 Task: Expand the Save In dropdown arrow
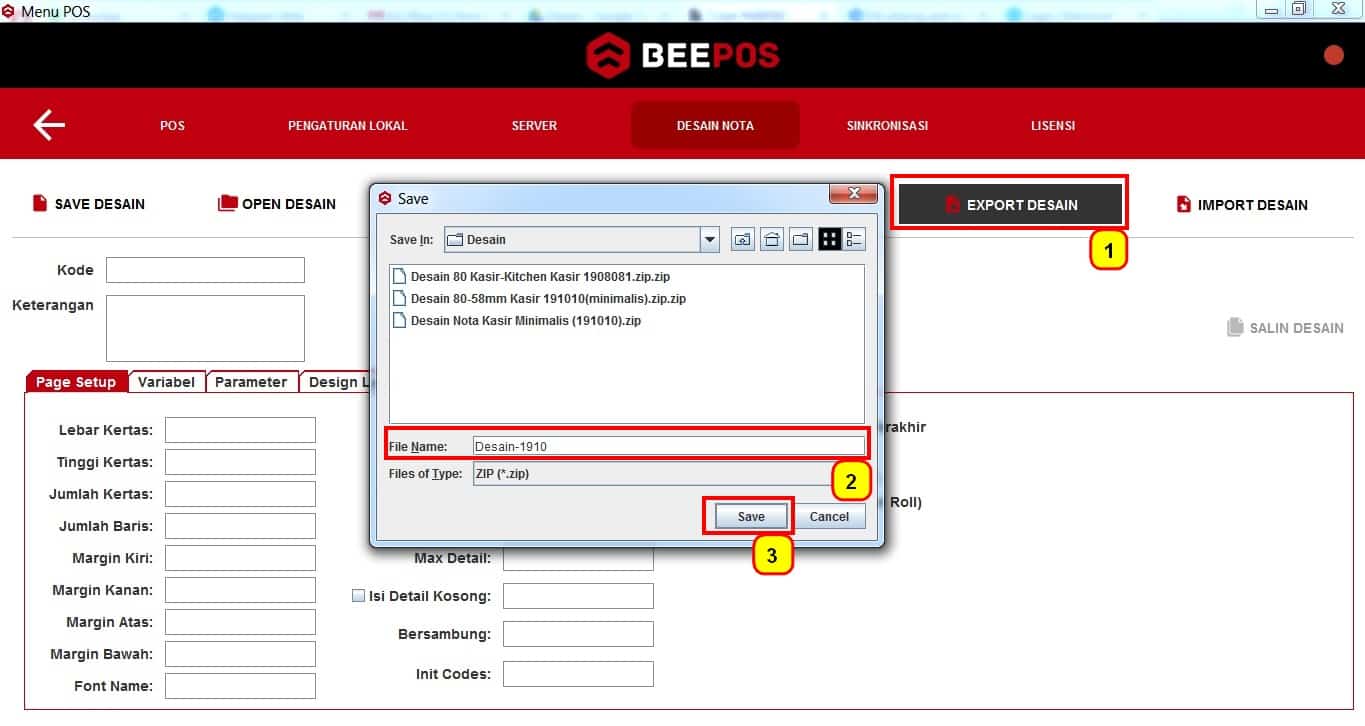[710, 239]
